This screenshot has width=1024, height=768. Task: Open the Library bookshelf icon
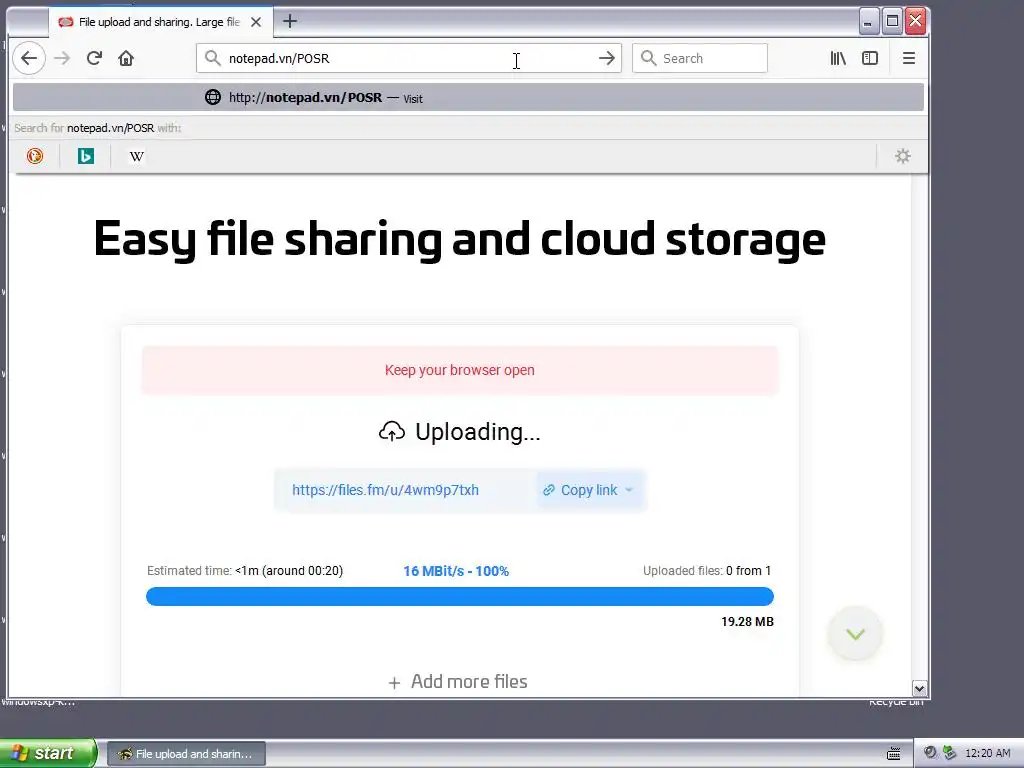tap(838, 58)
